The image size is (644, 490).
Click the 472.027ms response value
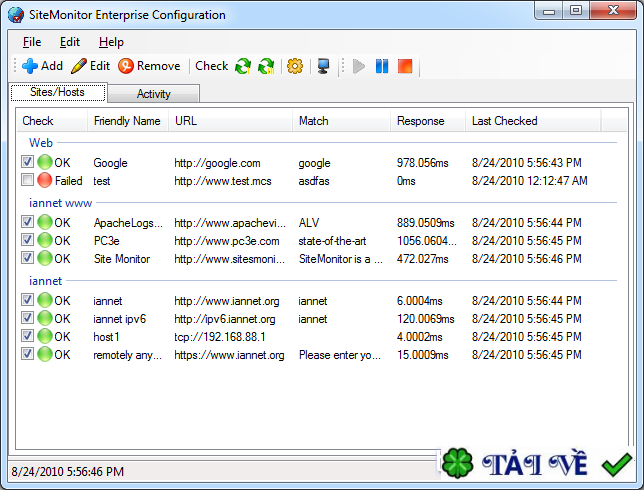point(423,259)
